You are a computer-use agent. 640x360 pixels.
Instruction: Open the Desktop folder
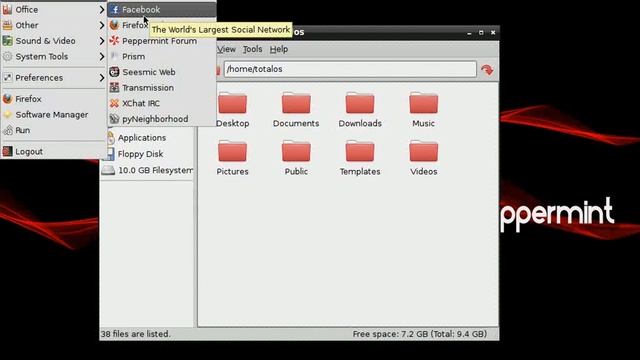pyautogui.click(x=232, y=110)
